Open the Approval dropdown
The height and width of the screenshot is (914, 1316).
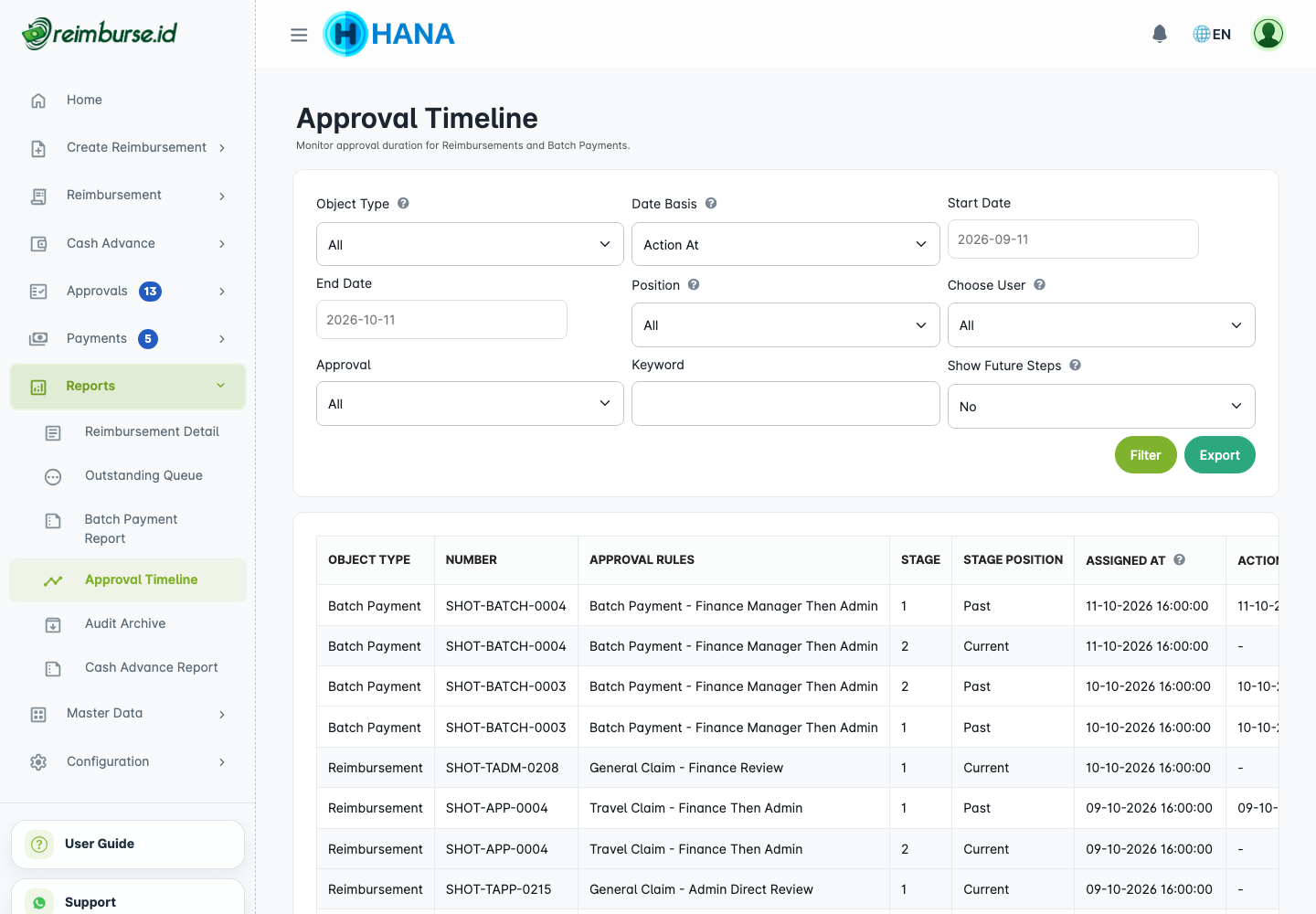pos(470,403)
